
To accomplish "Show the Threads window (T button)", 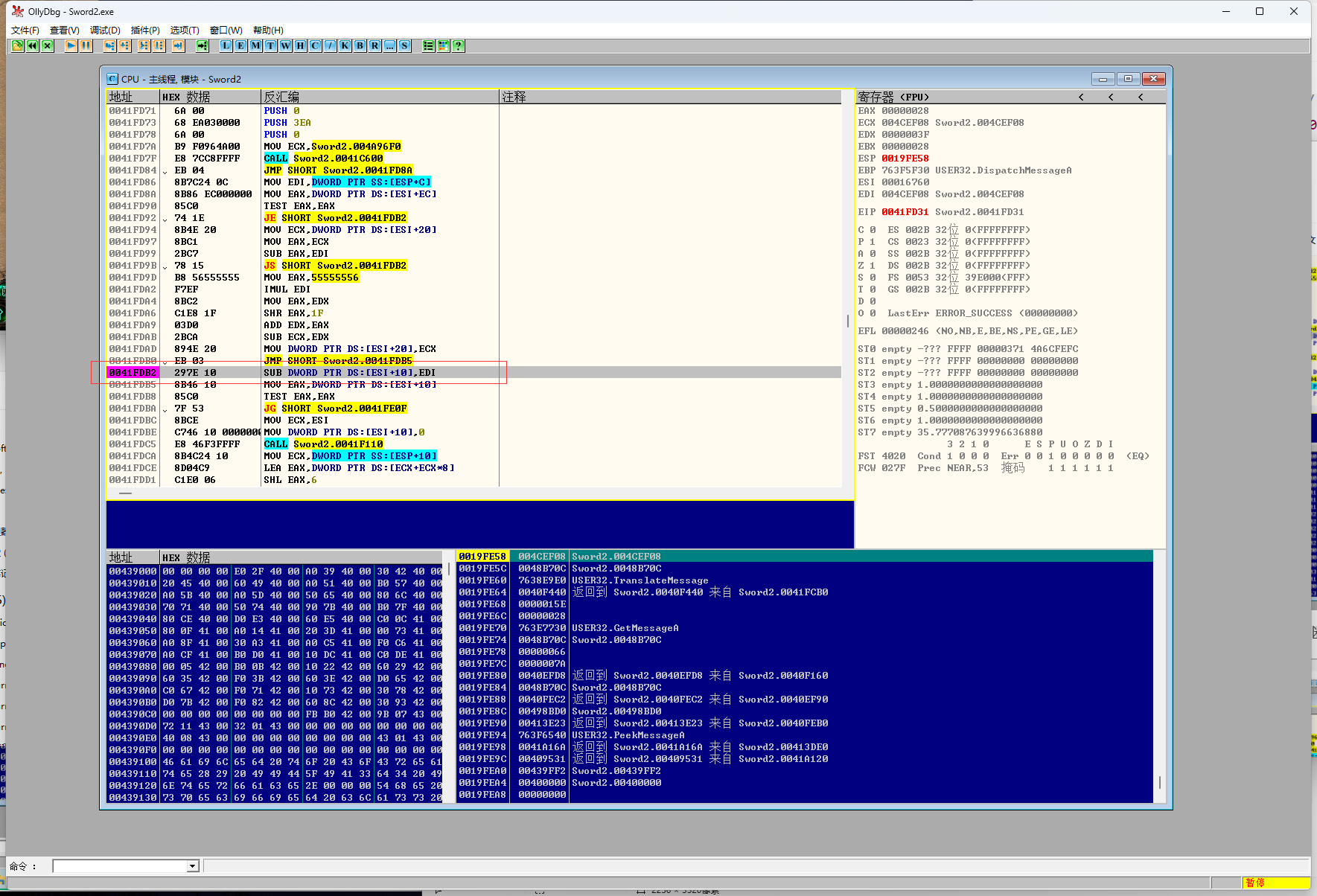I will click(271, 46).
